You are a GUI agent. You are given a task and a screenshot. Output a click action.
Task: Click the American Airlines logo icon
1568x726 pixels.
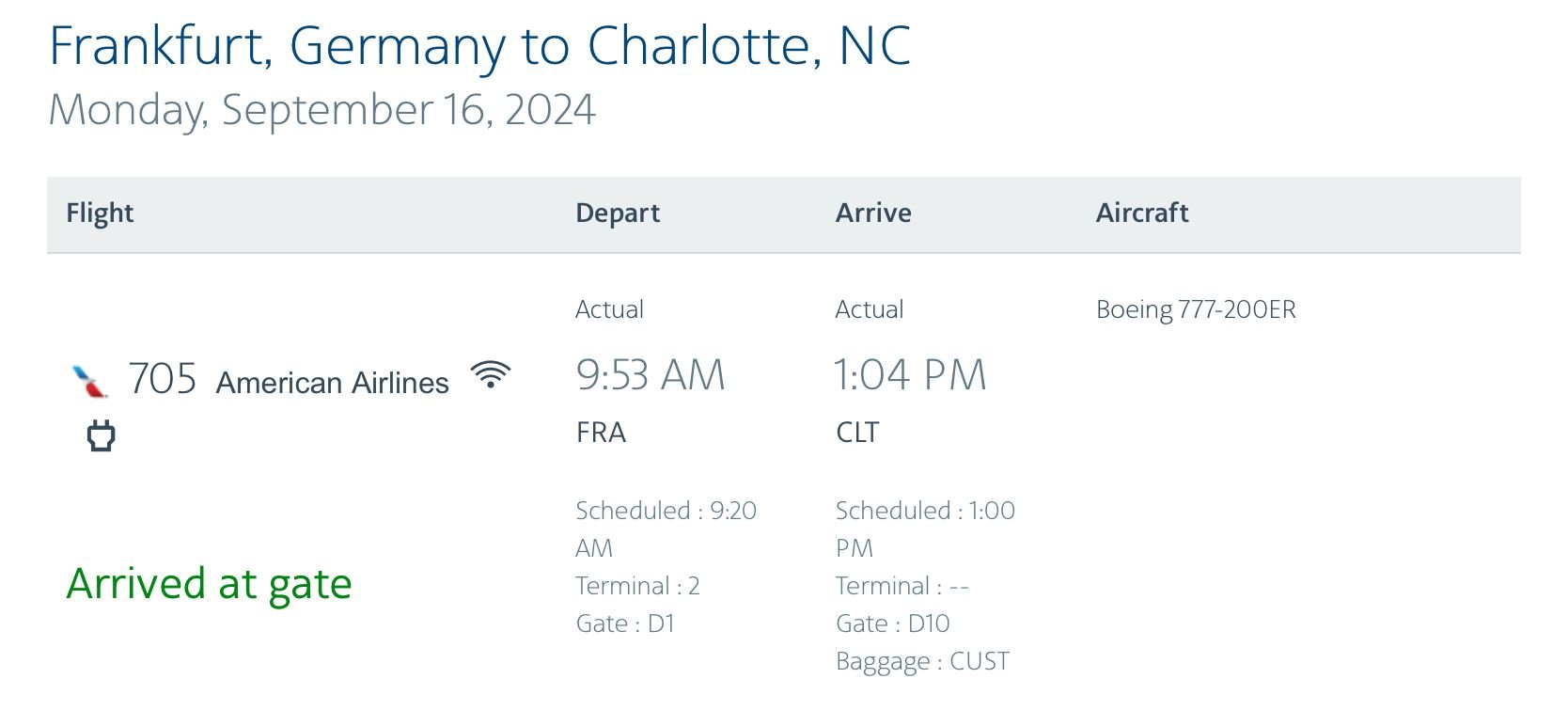(x=90, y=381)
